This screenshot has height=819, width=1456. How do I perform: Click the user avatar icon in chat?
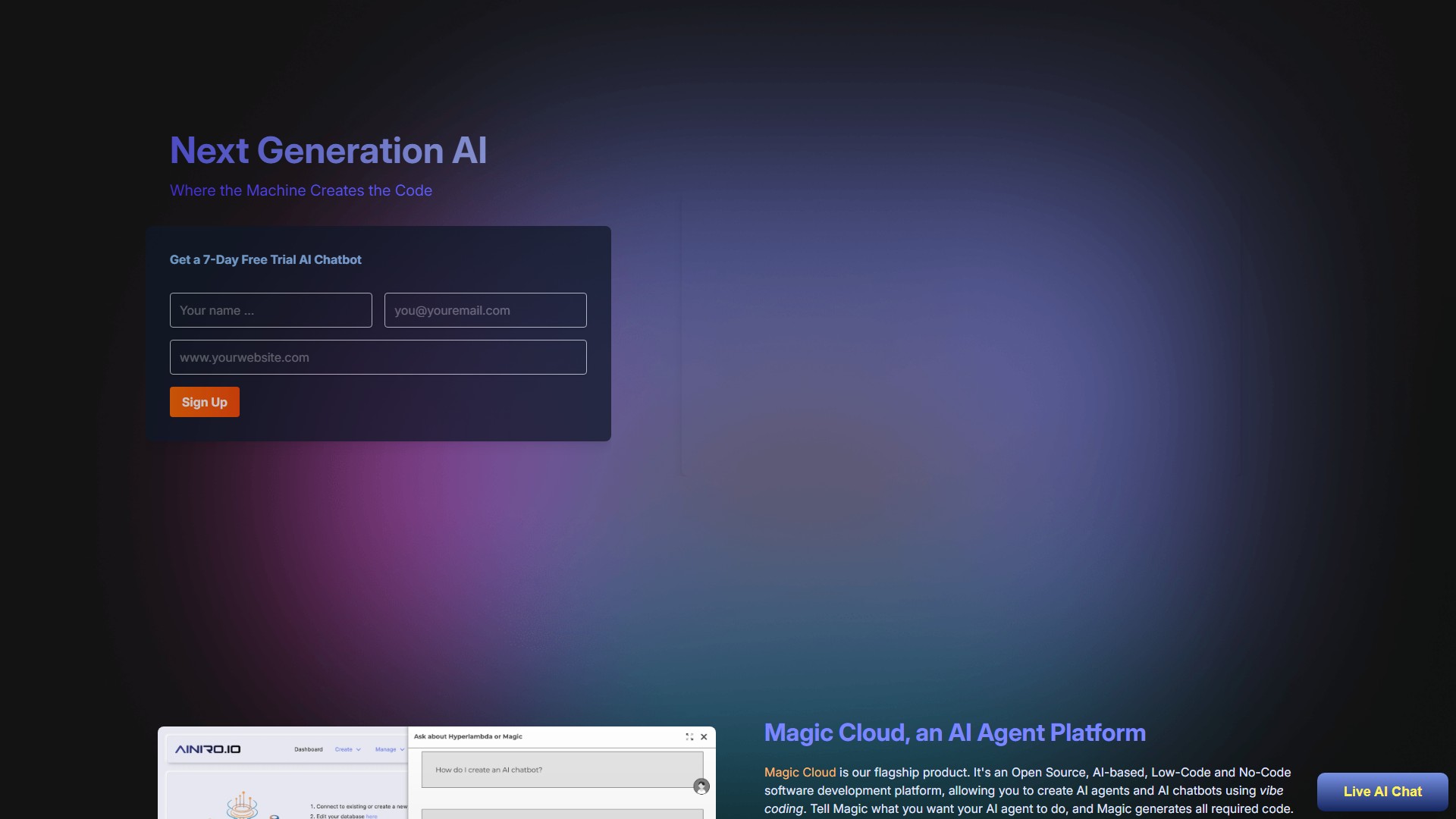click(701, 786)
